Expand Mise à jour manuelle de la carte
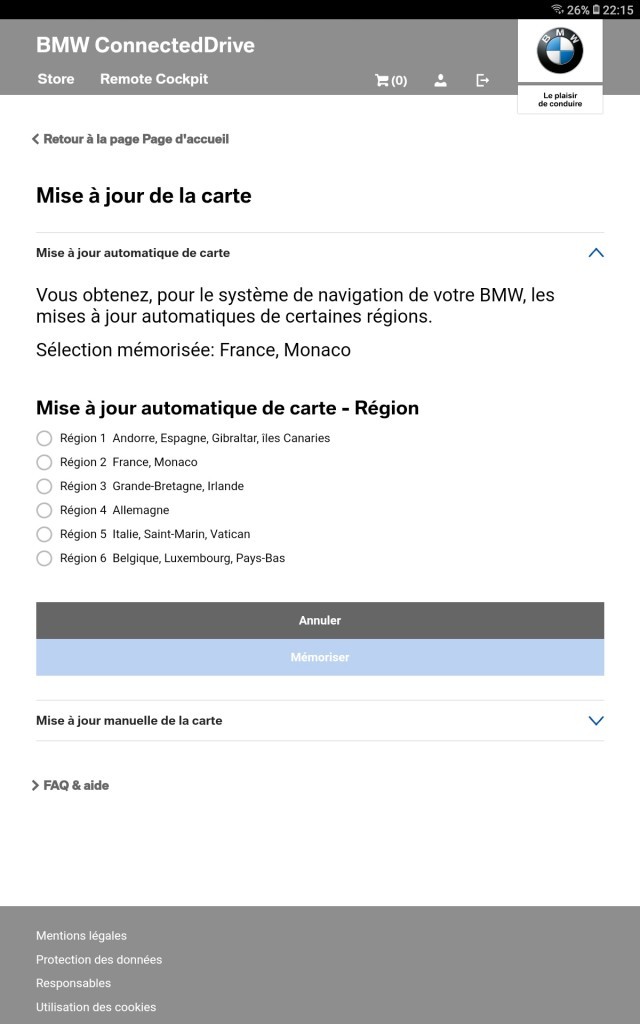Screen dimensions: 640x1024 (596, 720)
